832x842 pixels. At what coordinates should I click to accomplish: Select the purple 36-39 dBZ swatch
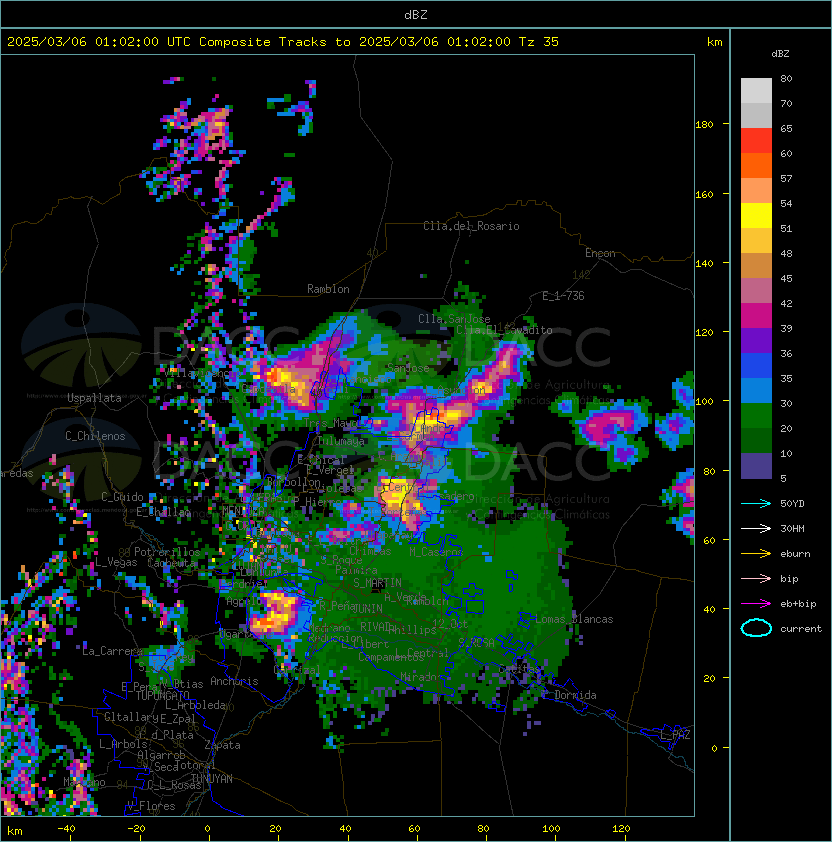click(x=756, y=341)
